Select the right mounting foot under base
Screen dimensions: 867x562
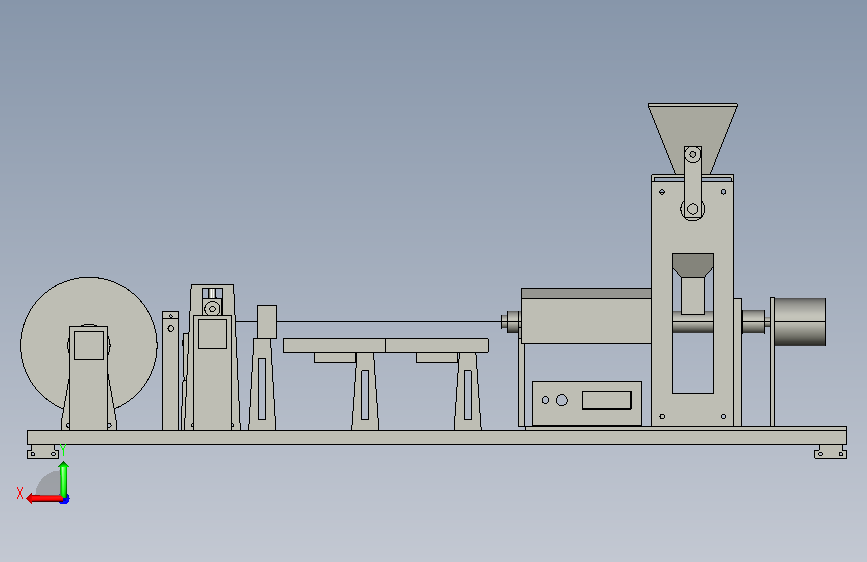pos(831,452)
